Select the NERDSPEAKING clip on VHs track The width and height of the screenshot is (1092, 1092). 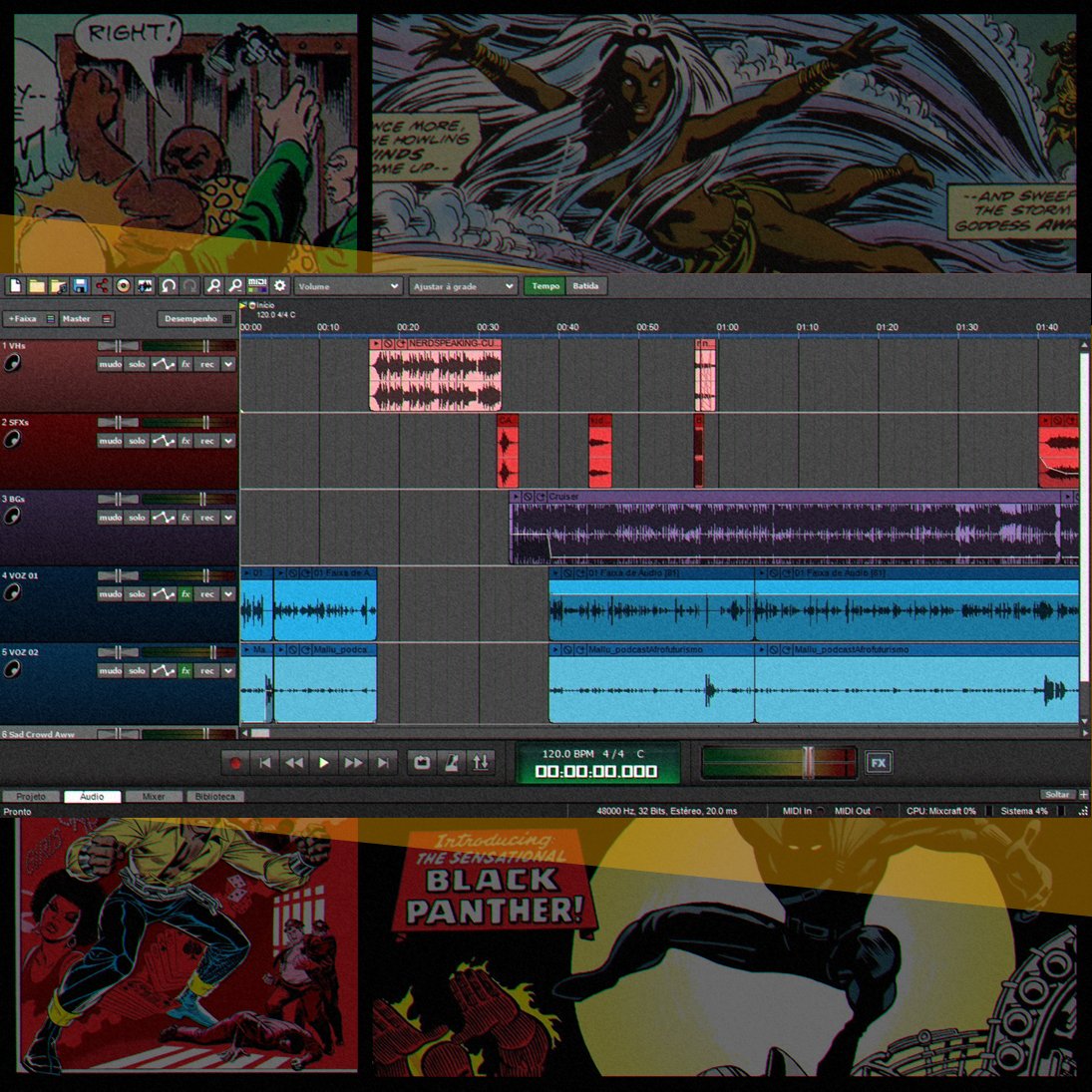(x=435, y=374)
